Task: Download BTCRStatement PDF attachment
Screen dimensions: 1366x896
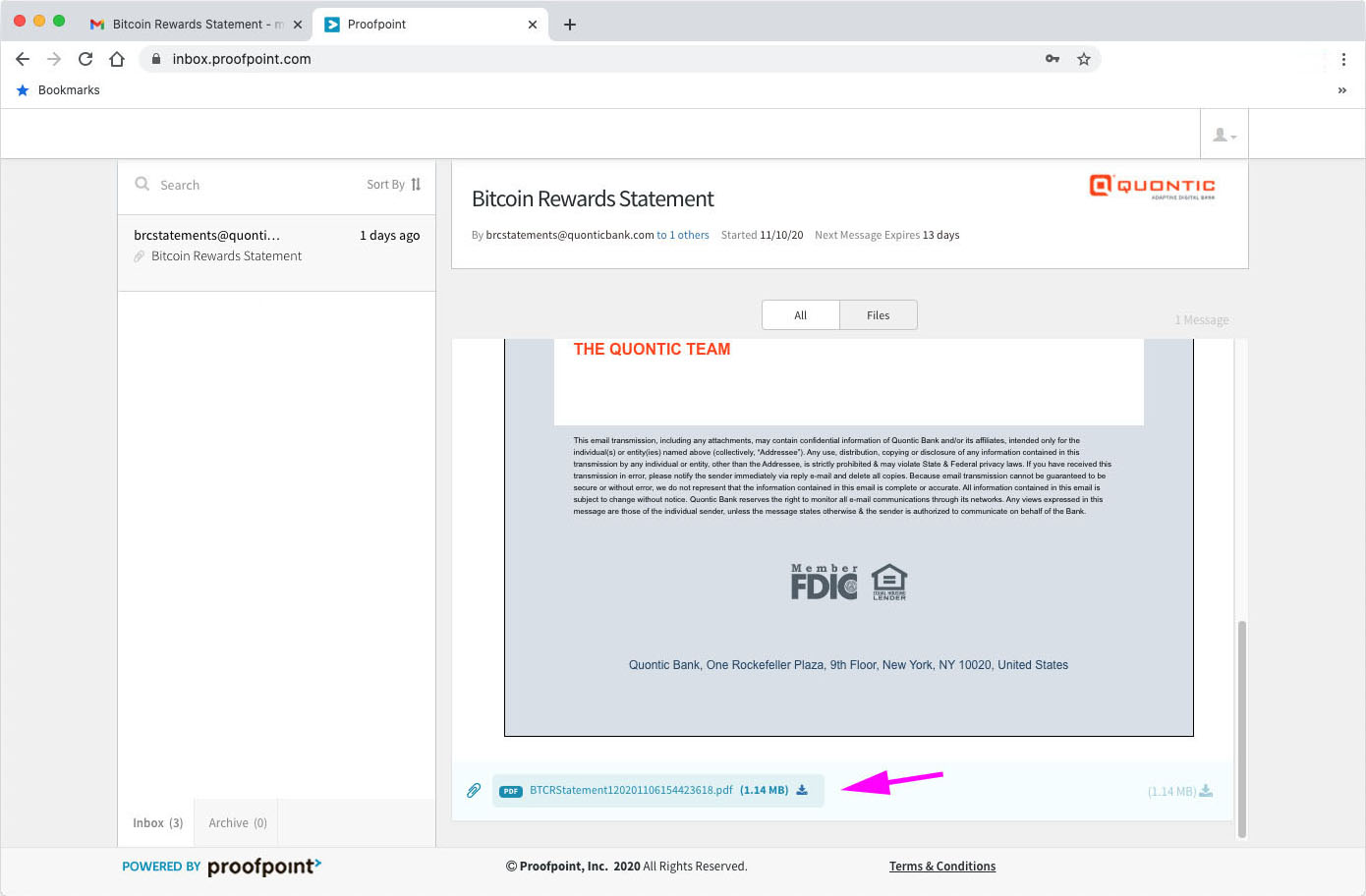Action: [657, 790]
